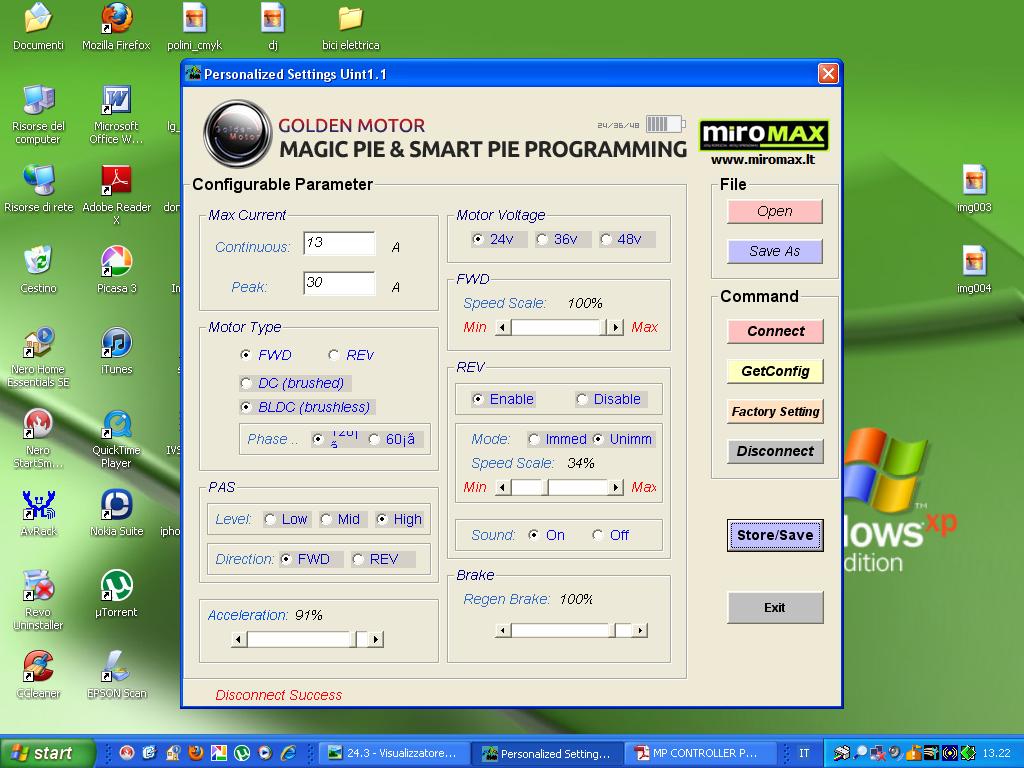
Task: Launch Picasa 3 shortcut
Action: point(116,269)
